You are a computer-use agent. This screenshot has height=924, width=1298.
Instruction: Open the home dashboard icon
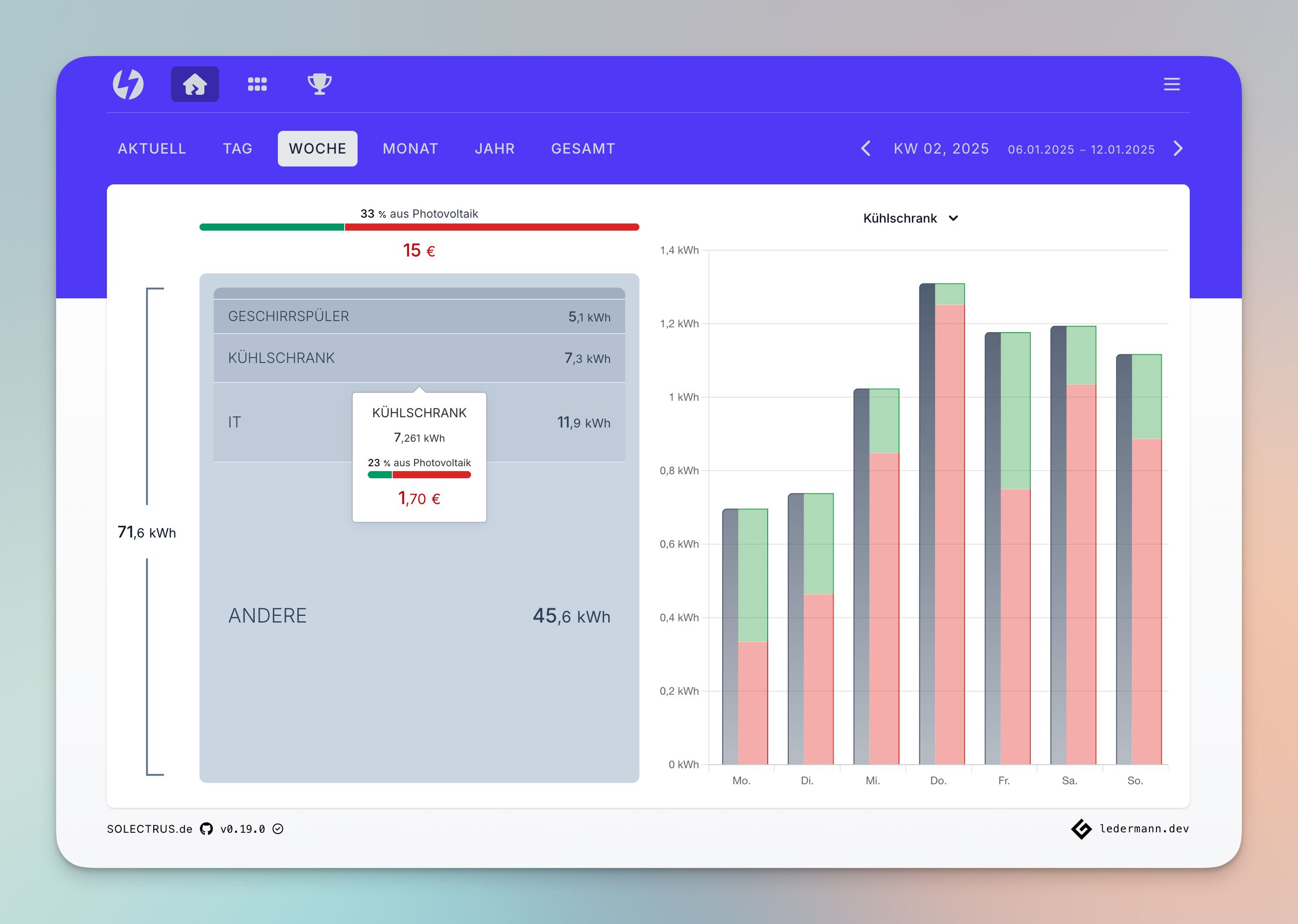pos(195,84)
